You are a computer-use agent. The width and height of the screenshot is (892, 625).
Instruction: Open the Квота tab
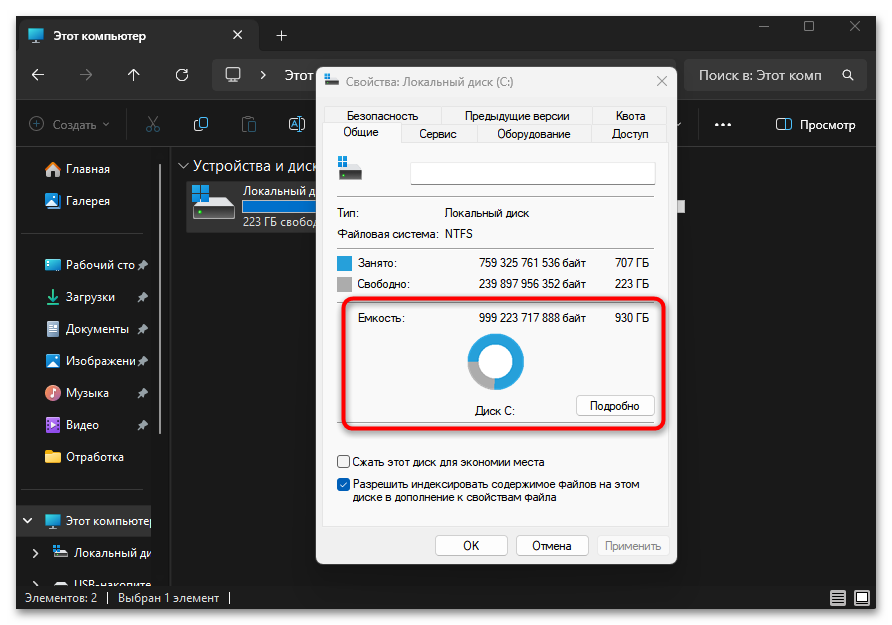pyautogui.click(x=630, y=115)
